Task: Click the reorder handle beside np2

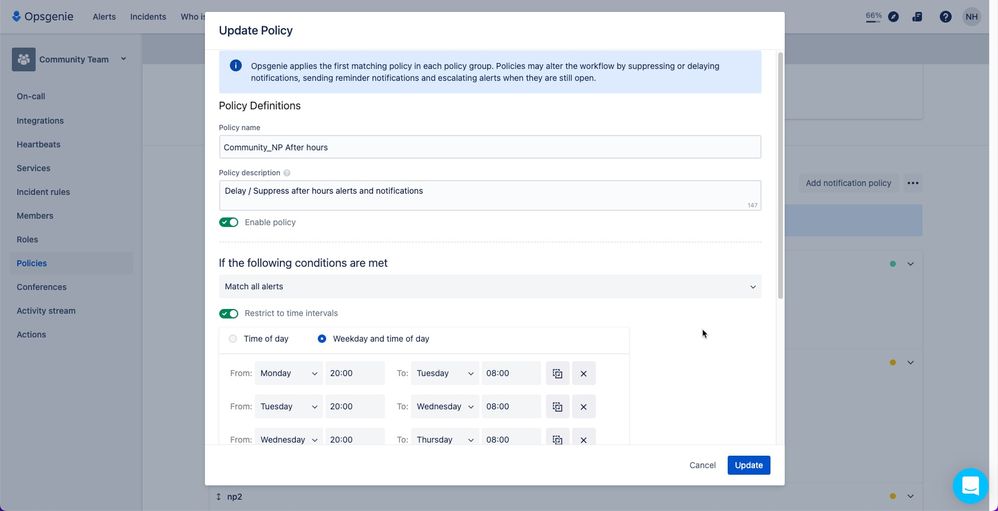Action: [x=218, y=496]
